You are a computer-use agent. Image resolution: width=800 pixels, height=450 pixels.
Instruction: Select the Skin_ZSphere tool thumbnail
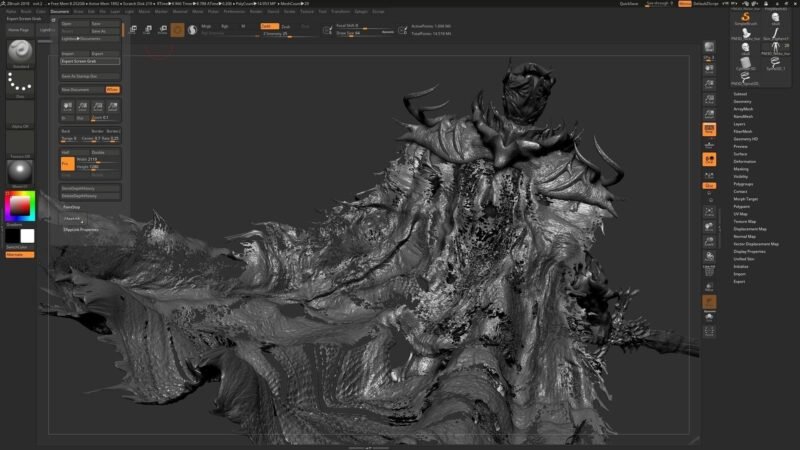776,34
